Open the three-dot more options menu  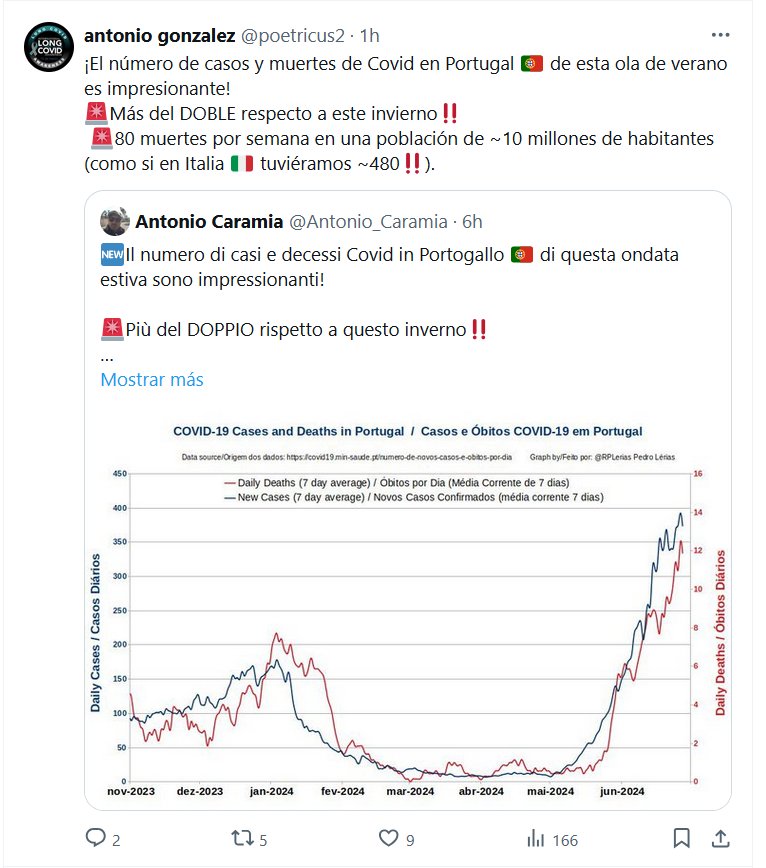[x=719, y=35]
